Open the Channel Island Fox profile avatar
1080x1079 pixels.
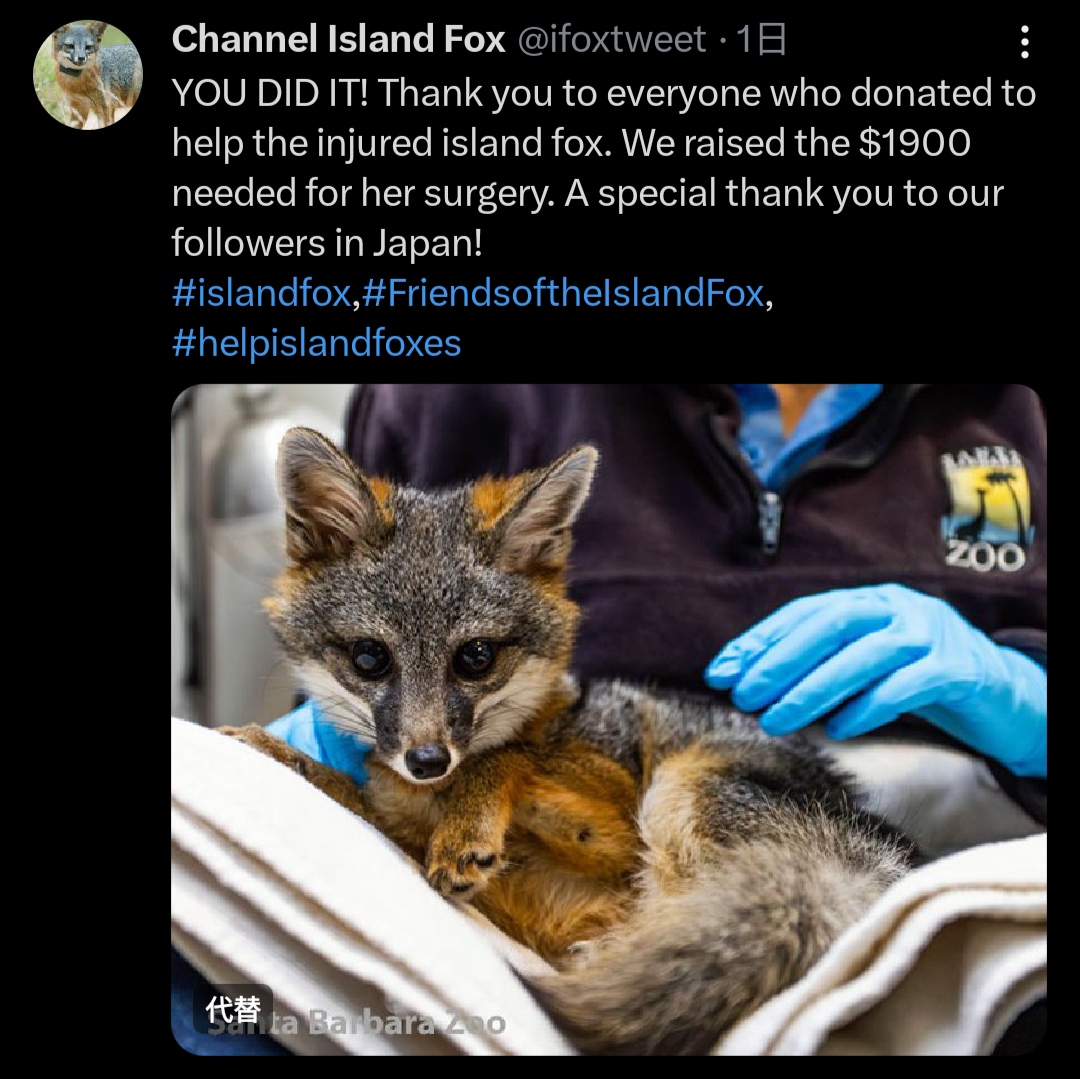tap(87, 74)
